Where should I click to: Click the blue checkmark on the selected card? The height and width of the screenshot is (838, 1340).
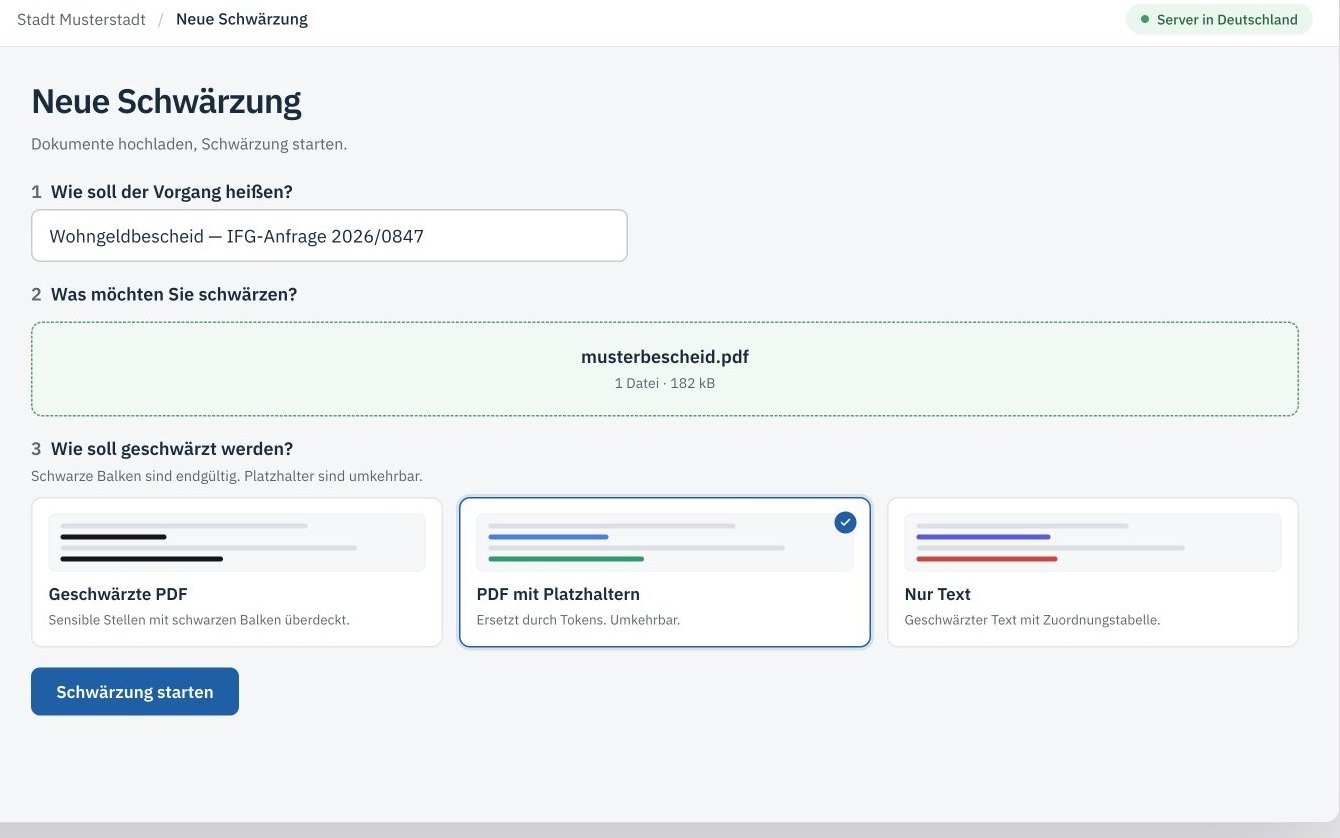pos(845,522)
